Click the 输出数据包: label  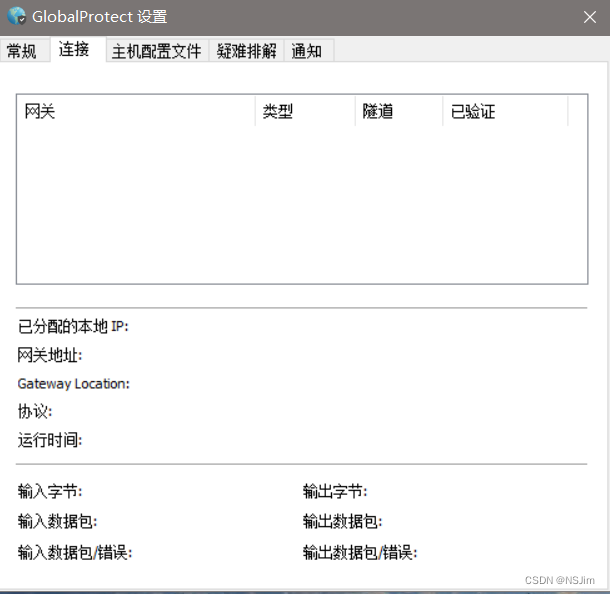point(343,522)
